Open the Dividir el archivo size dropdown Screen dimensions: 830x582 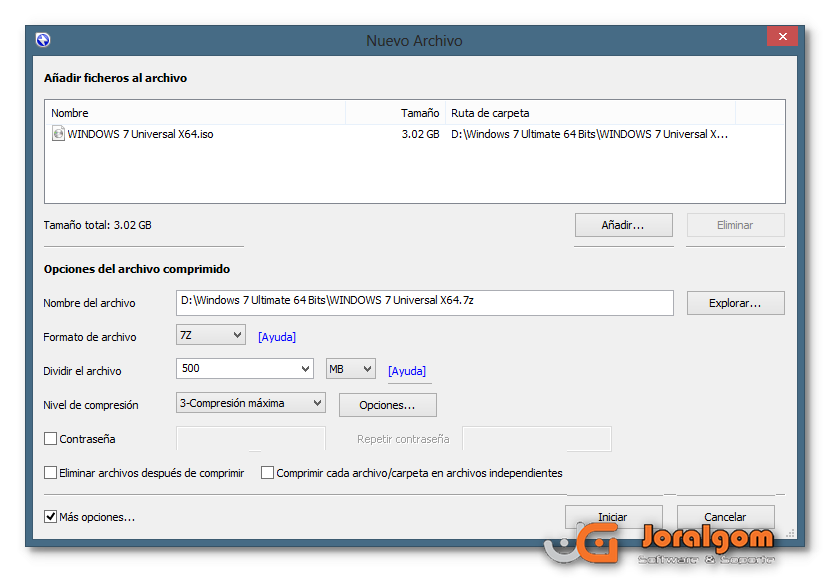[245, 369]
